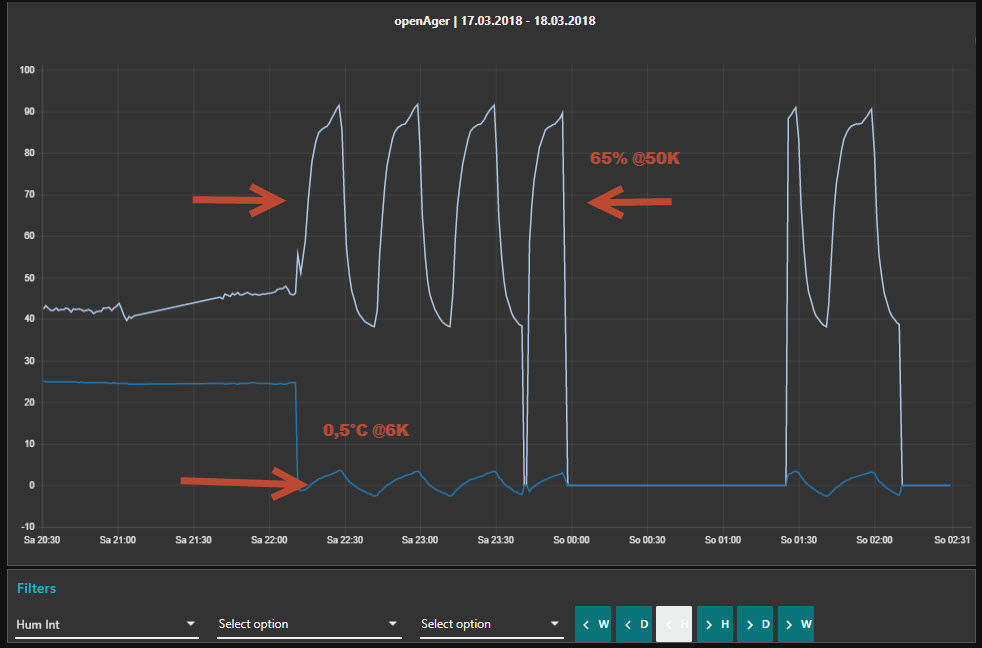
Task: Click the Sa 21:00 time axis label
Action: [118, 540]
